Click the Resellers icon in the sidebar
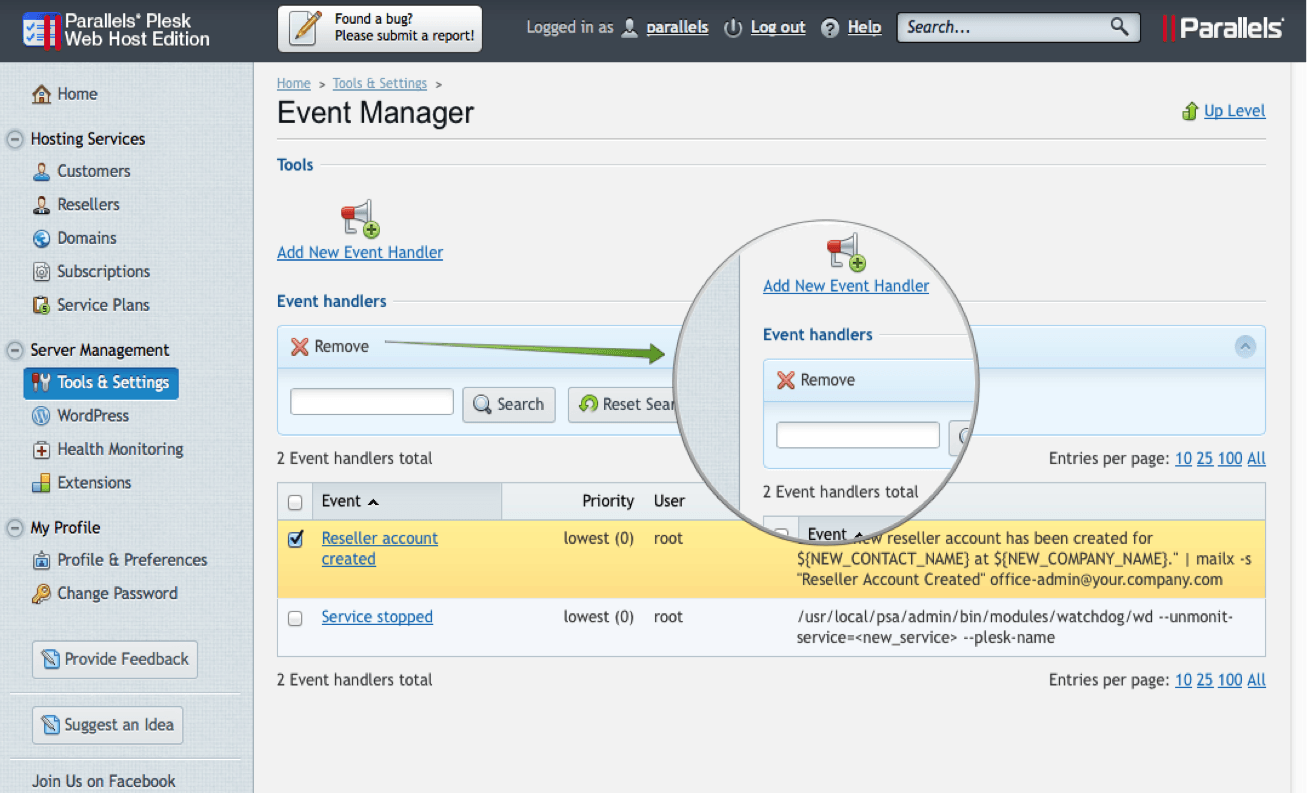Screen dimensions: 1307x794 pos(41,205)
